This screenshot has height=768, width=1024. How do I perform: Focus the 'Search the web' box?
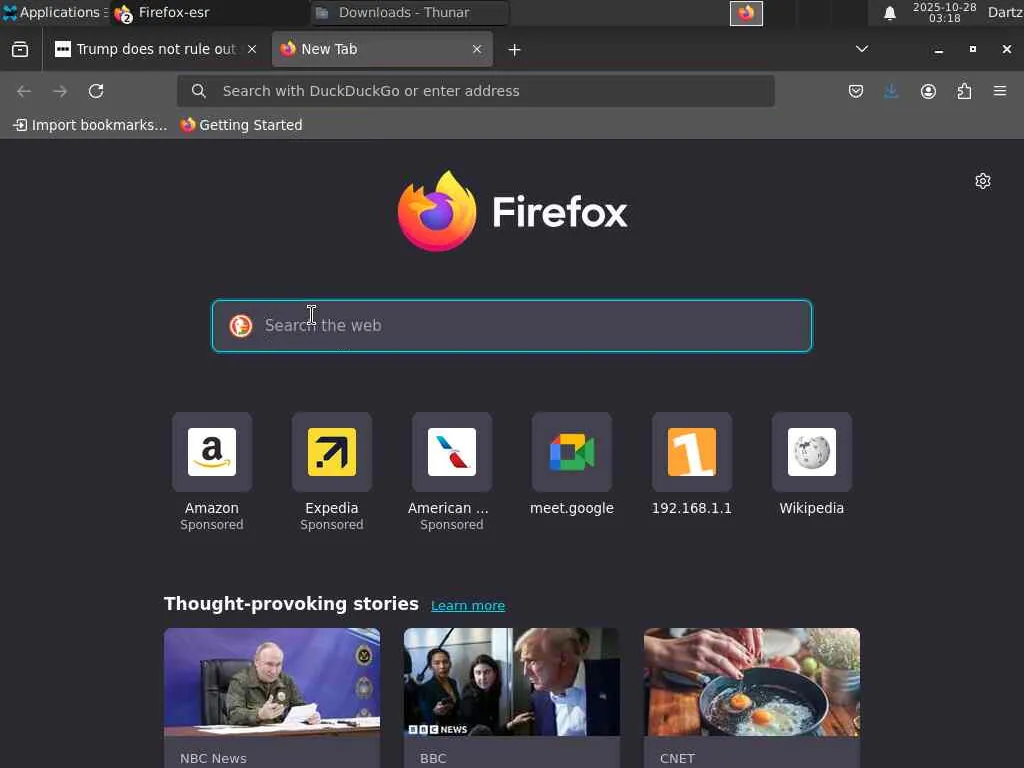coord(512,325)
